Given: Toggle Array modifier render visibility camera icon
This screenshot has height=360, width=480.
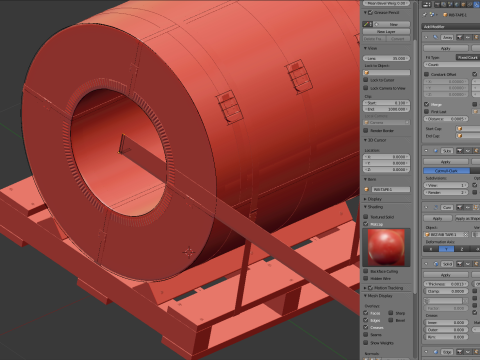Looking at the screenshot, I should click(x=460, y=37).
